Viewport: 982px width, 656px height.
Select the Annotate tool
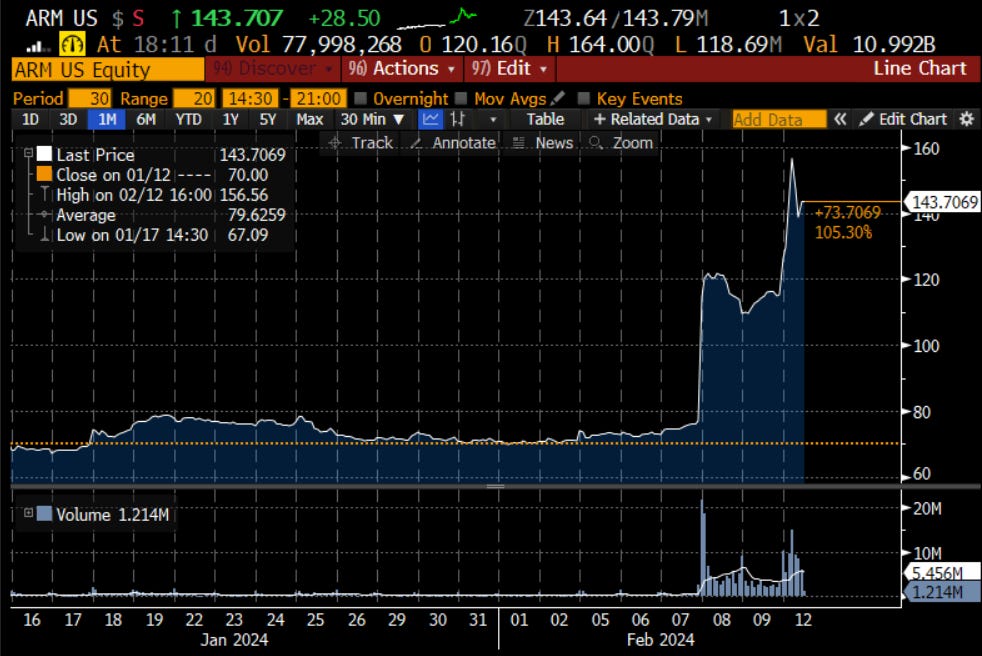point(453,143)
